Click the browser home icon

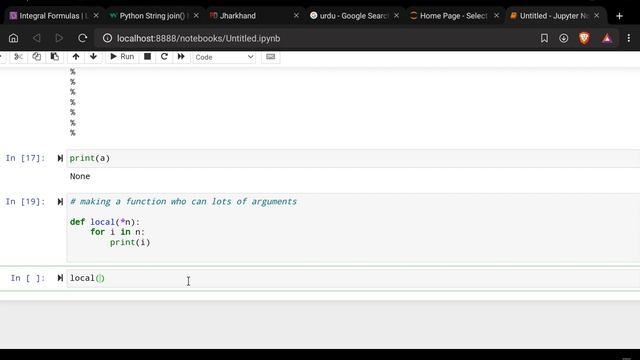(13, 38)
